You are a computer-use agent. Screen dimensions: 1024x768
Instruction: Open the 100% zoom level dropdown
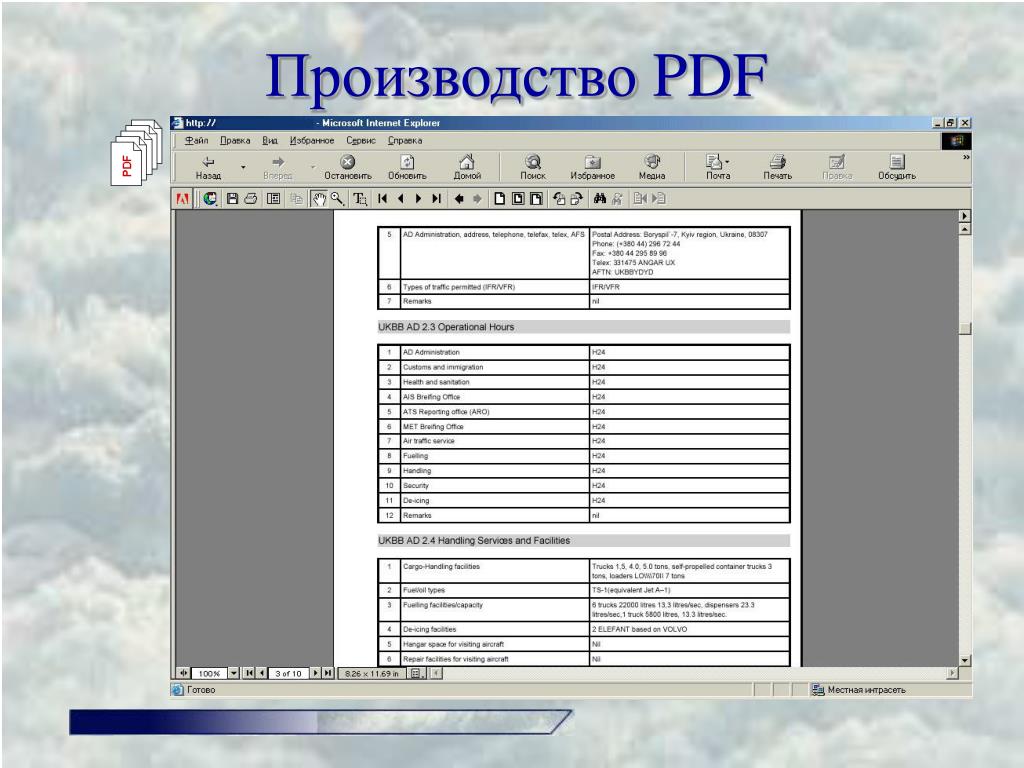click(x=234, y=673)
